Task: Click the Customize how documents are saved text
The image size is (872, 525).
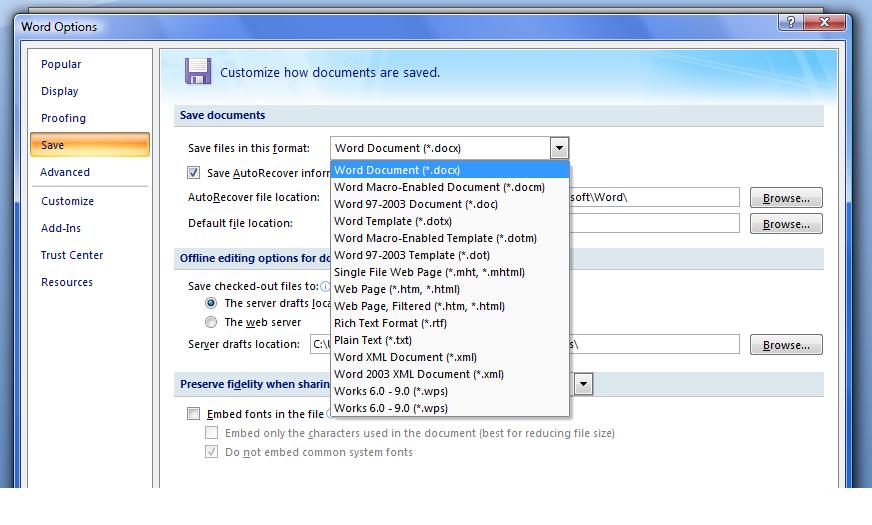Action: (x=330, y=72)
